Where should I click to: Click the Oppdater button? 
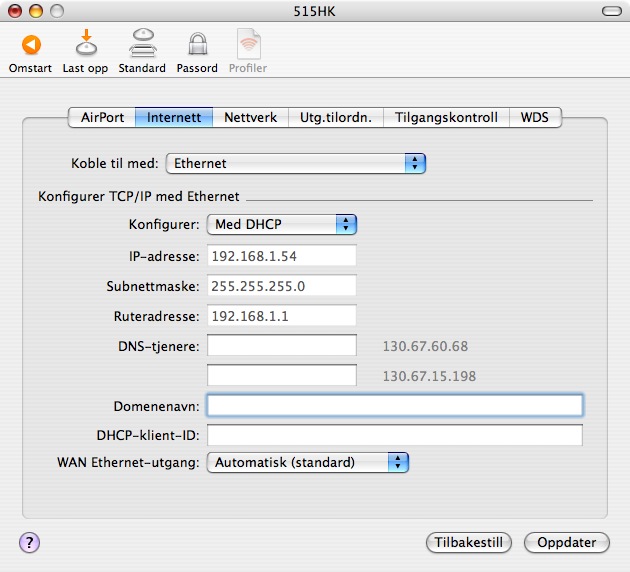(567, 543)
